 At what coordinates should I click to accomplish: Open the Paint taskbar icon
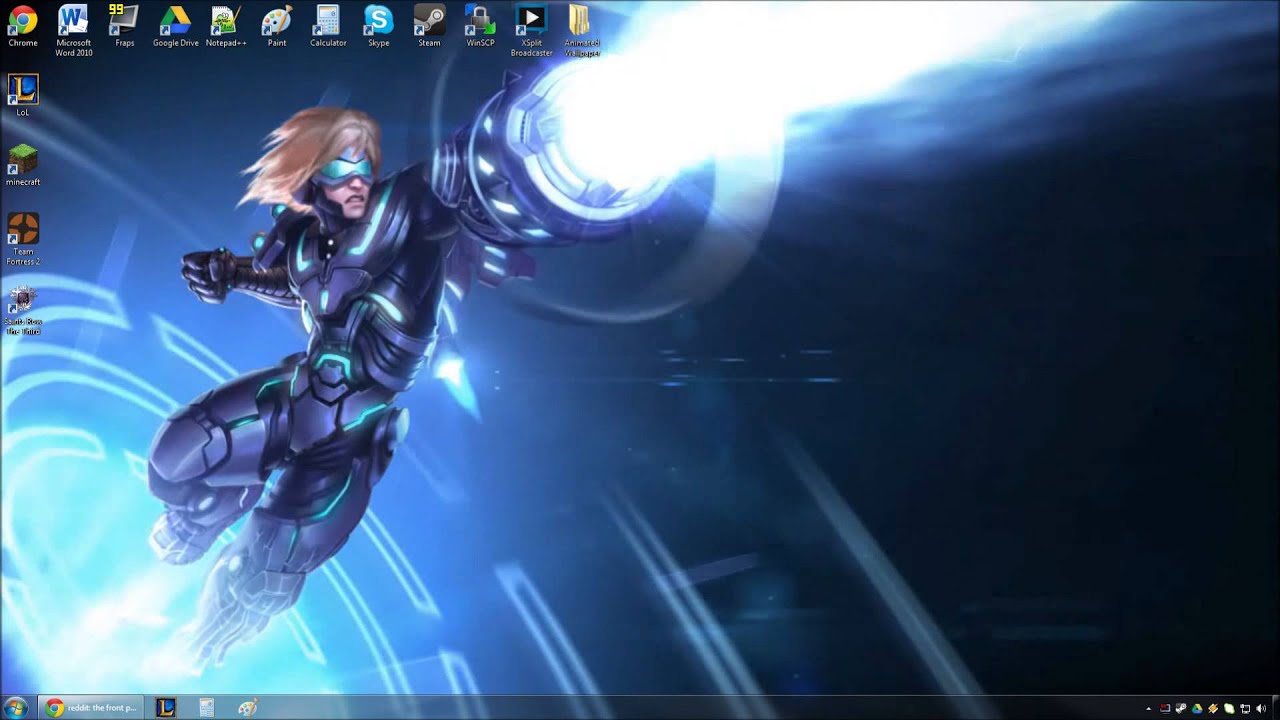tap(247, 708)
